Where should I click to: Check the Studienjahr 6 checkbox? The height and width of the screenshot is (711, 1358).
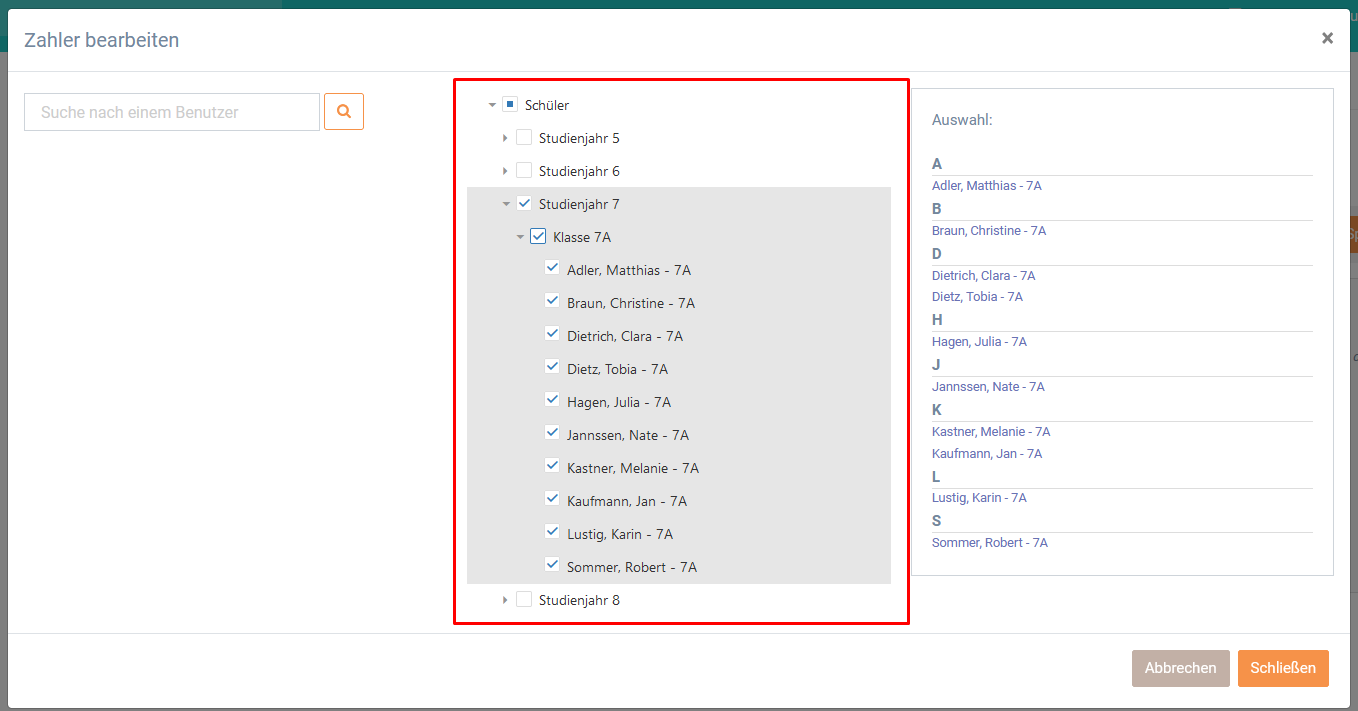524,170
